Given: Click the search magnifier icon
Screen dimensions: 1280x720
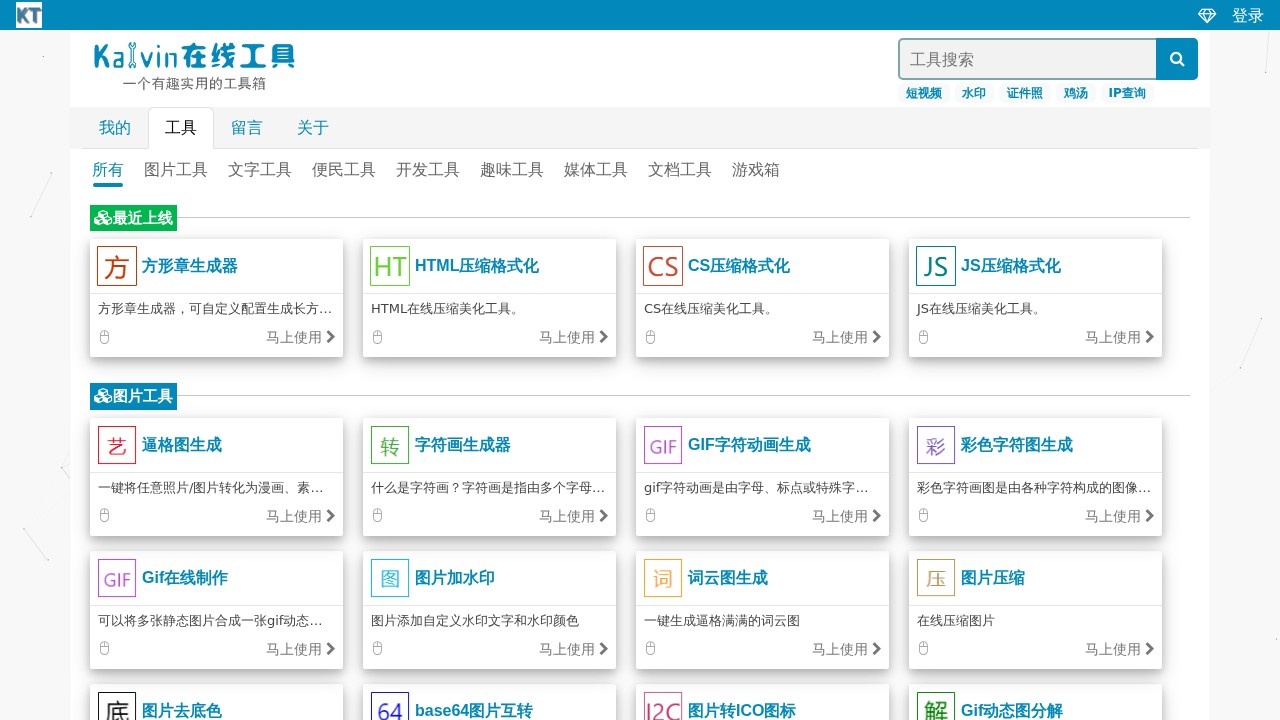Looking at the screenshot, I should tap(1176, 59).
